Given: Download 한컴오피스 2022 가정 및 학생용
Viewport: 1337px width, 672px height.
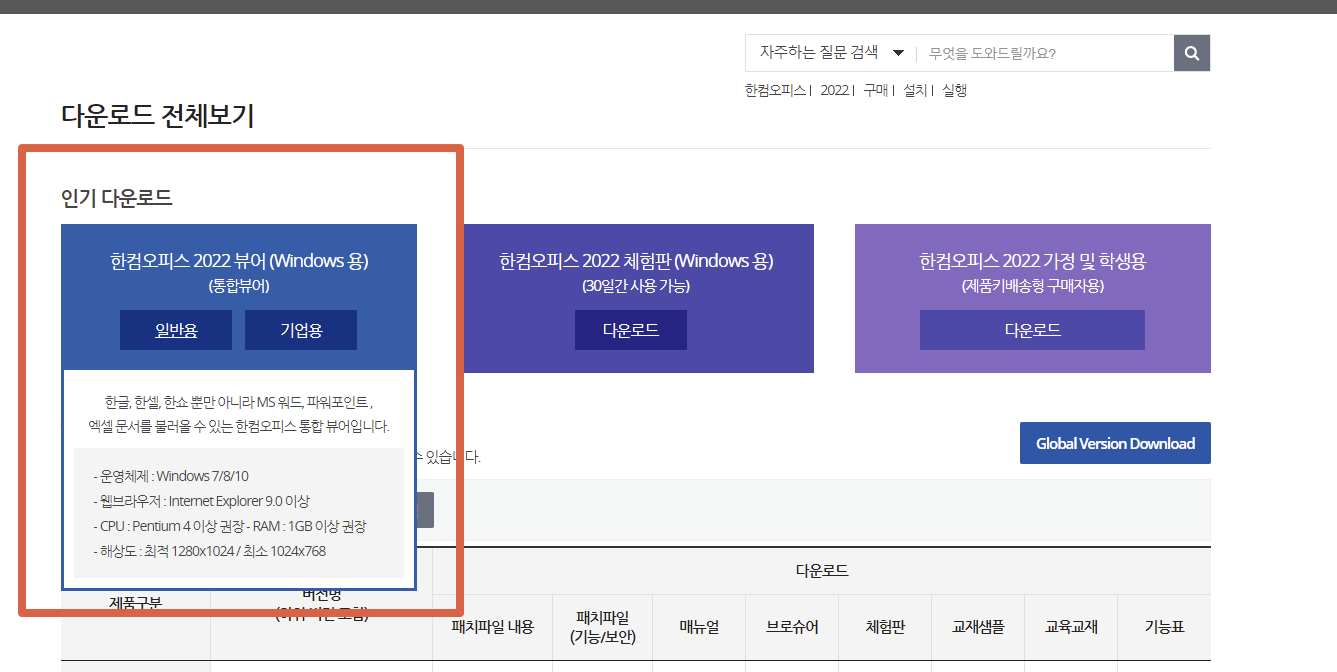Looking at the screenshot, I should pos(1032,330).
